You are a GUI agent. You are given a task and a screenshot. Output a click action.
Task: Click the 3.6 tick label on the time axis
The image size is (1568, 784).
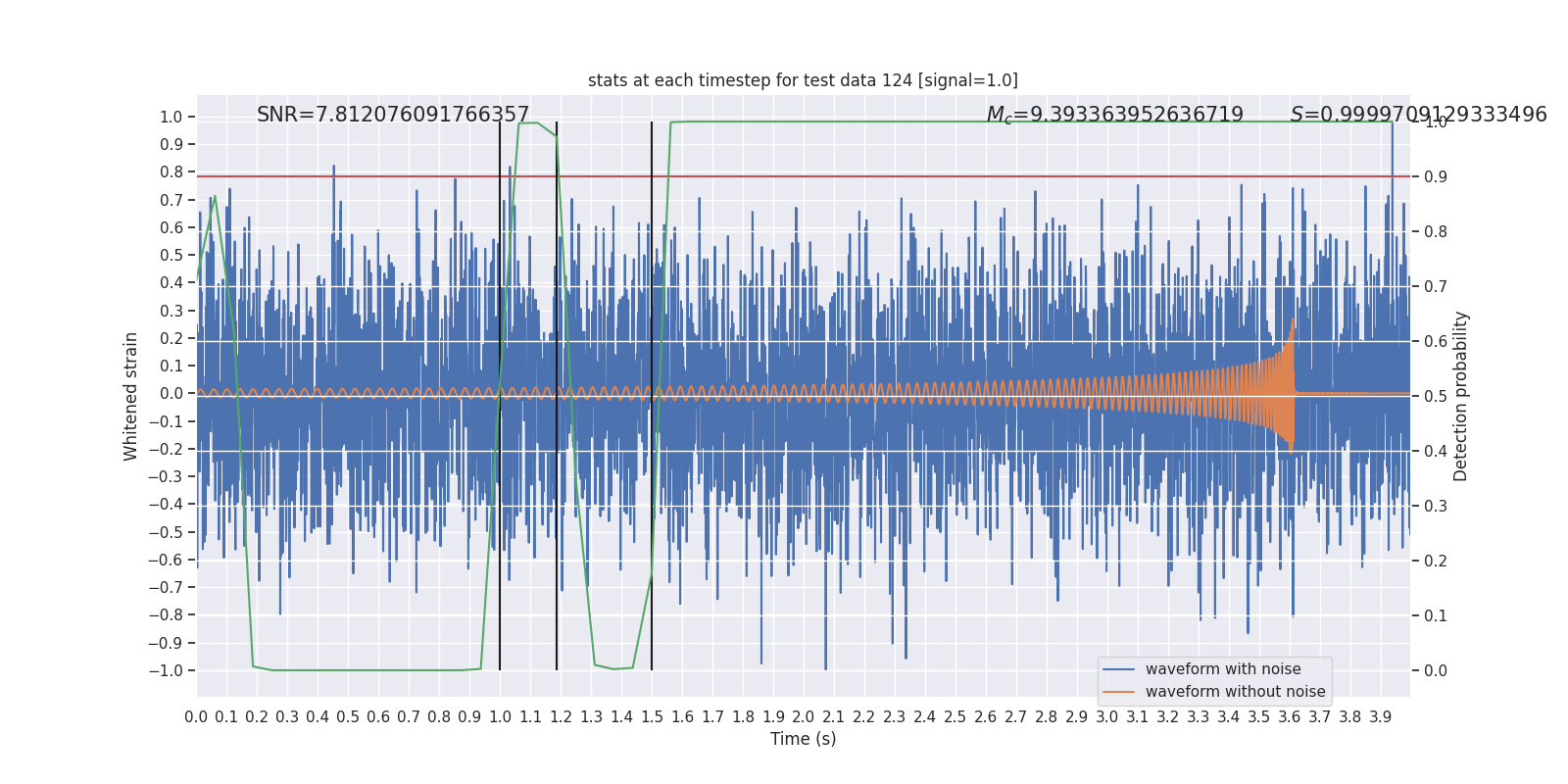1290,717
